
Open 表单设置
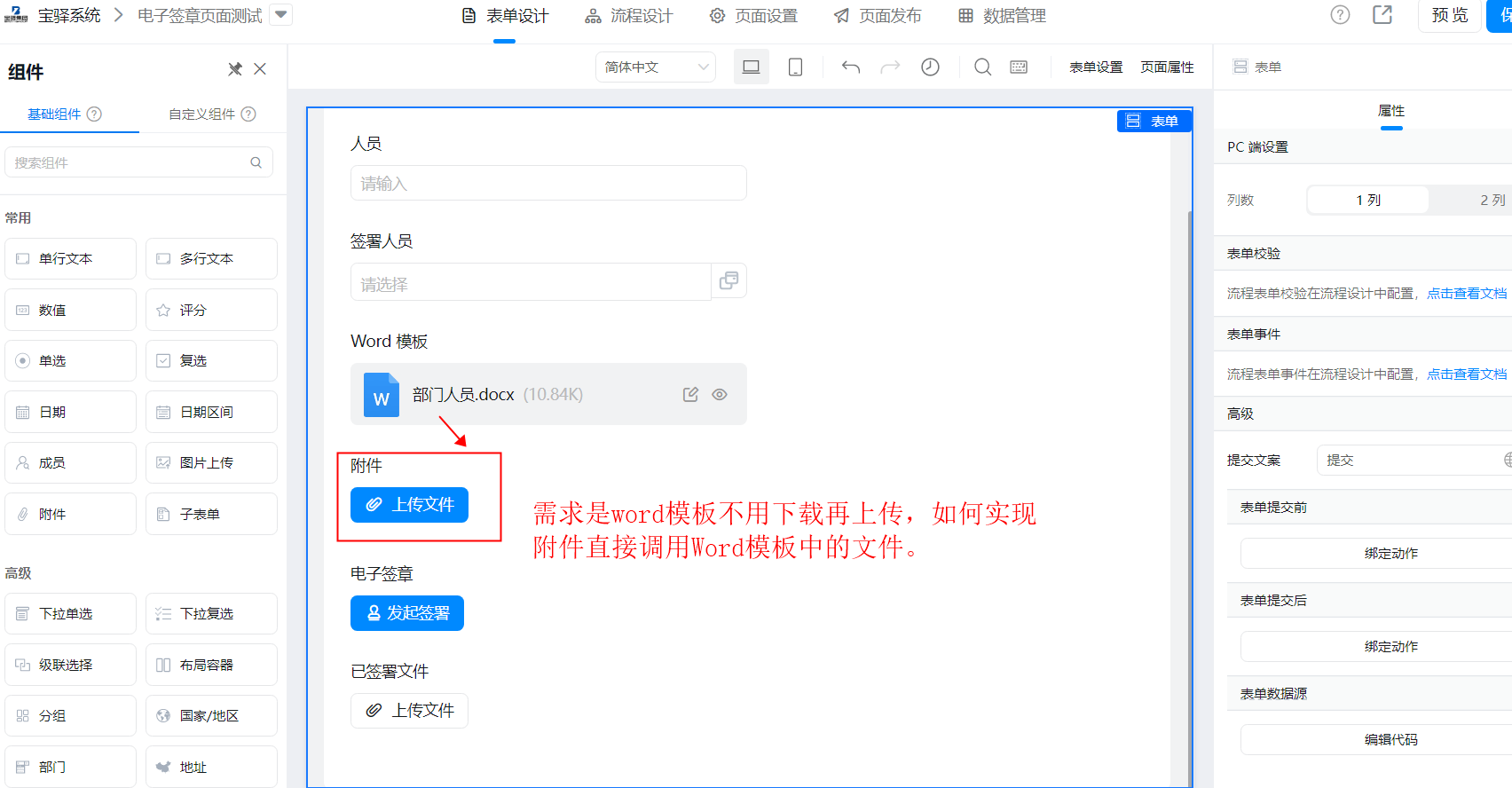1096,67
